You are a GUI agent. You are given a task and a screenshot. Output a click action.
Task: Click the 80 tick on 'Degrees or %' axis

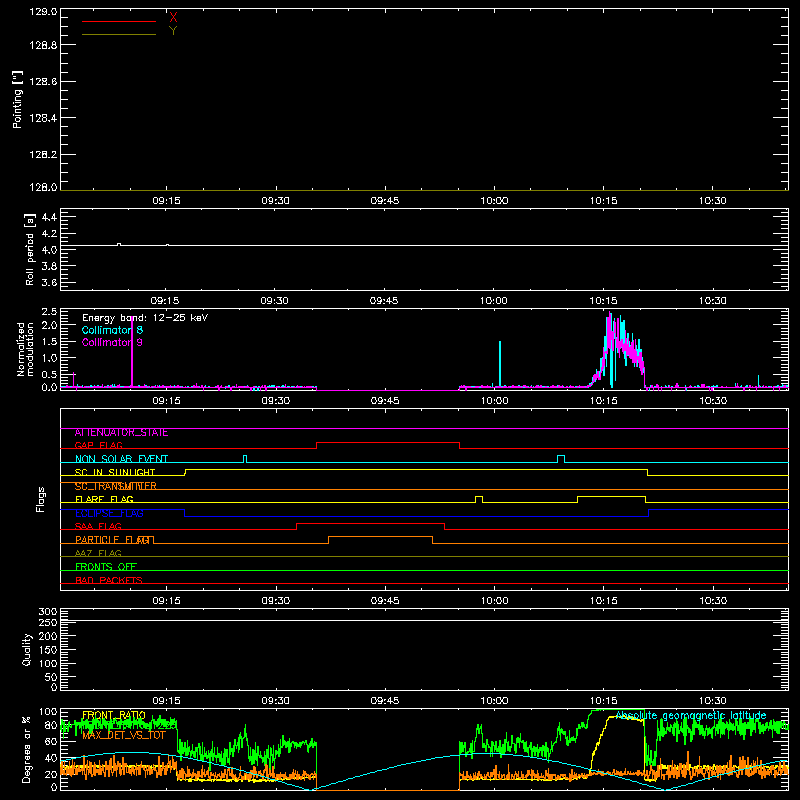tap(51, 725)
